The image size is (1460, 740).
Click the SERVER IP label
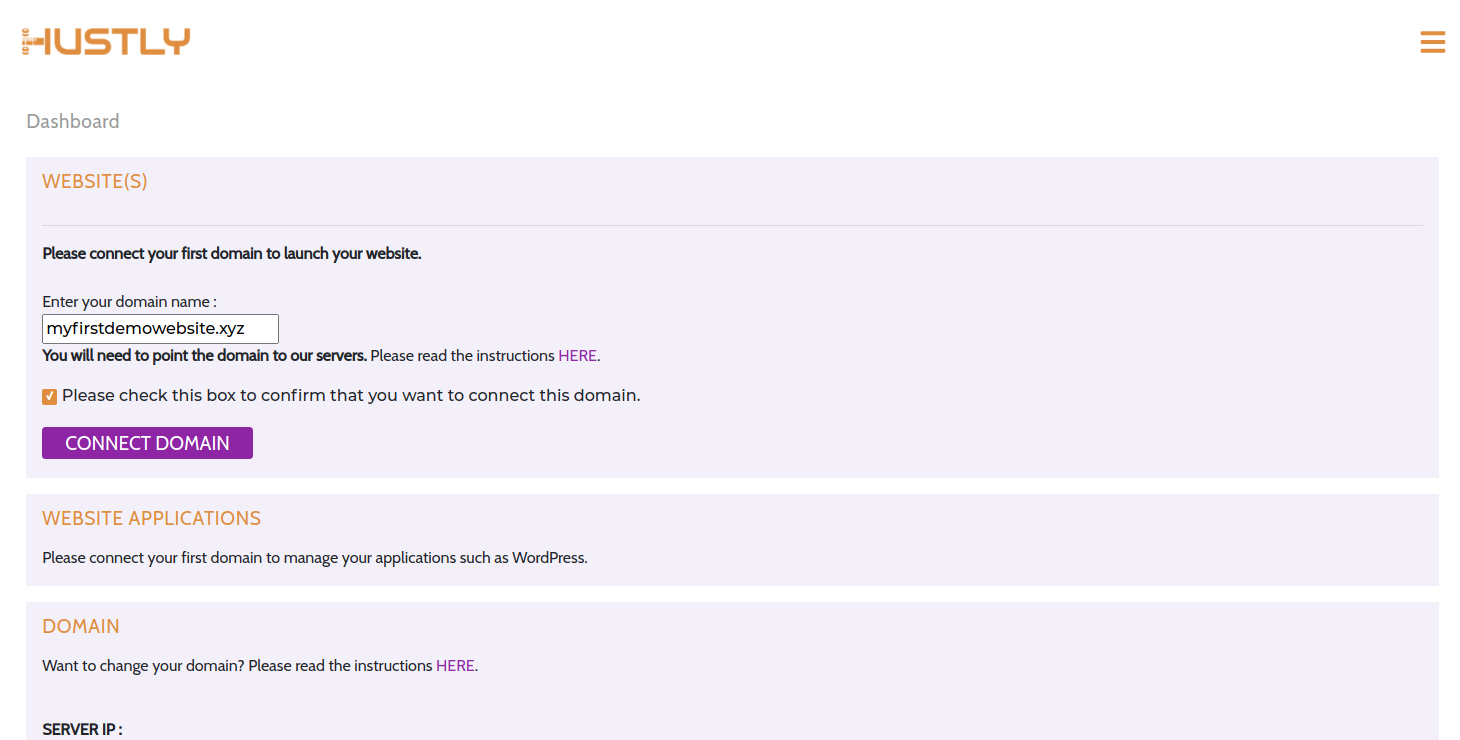point(82,729)
